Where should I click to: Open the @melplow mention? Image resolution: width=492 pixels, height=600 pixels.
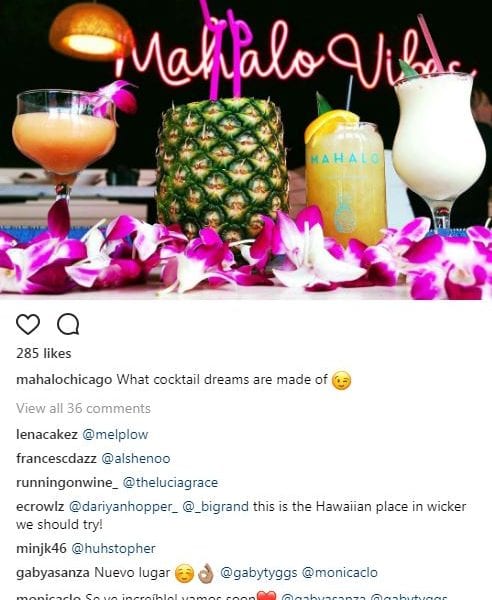coord(115,435)
